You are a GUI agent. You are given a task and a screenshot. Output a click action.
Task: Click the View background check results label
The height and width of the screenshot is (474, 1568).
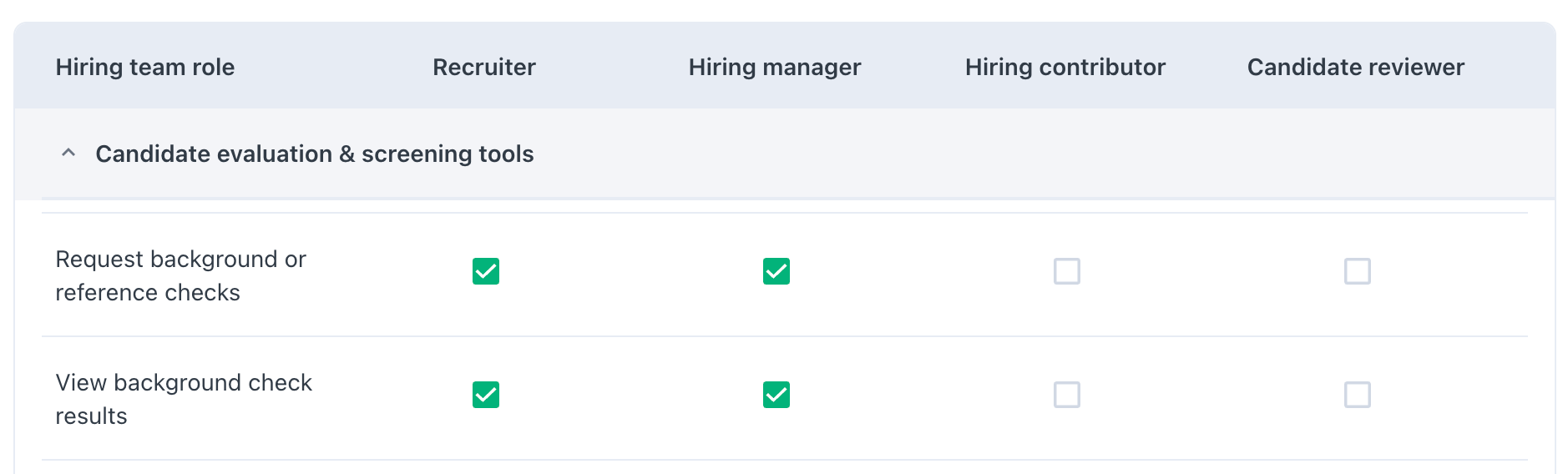(x=184, y=399)
